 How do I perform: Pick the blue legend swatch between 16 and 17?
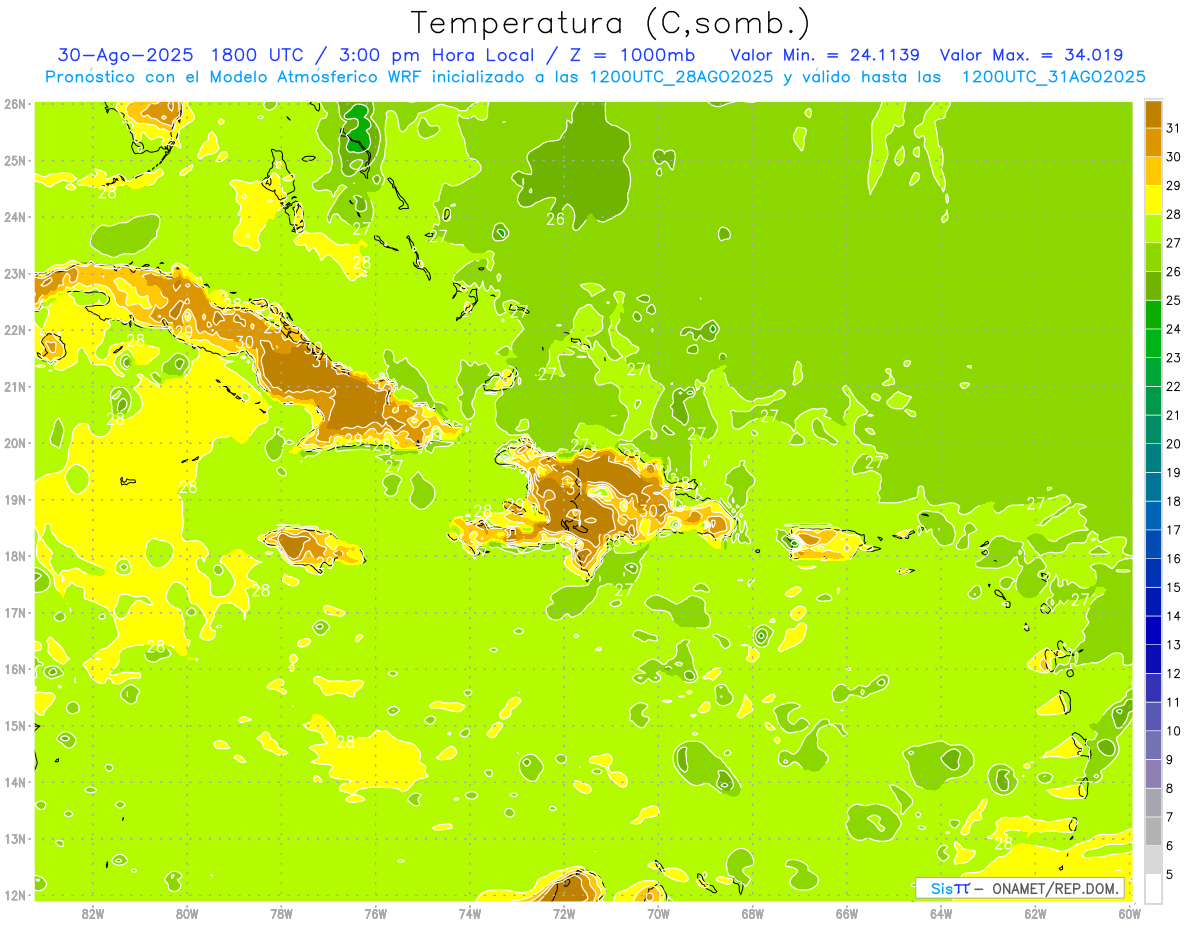(x=1153, y=544)
